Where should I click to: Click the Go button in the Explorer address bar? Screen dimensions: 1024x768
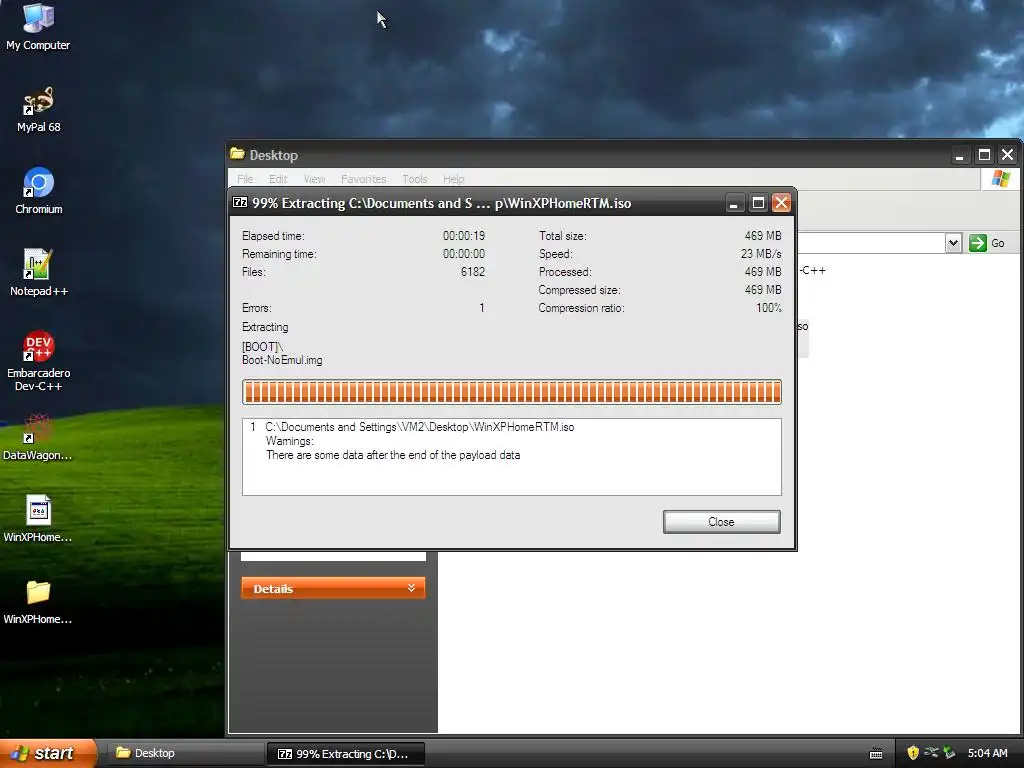tap(987, 243)
